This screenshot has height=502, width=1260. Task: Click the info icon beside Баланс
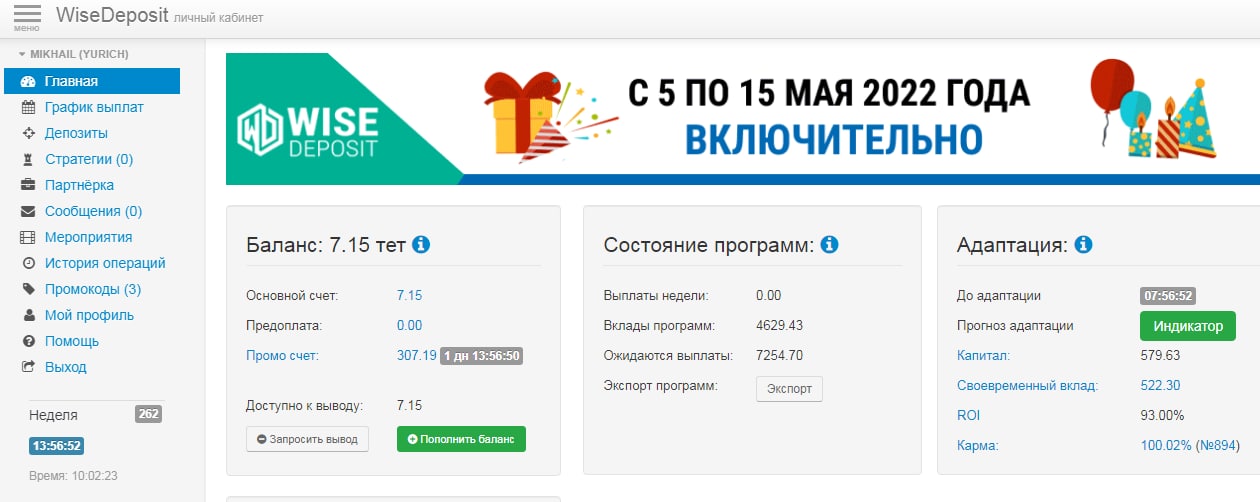(x=421, y=245)
